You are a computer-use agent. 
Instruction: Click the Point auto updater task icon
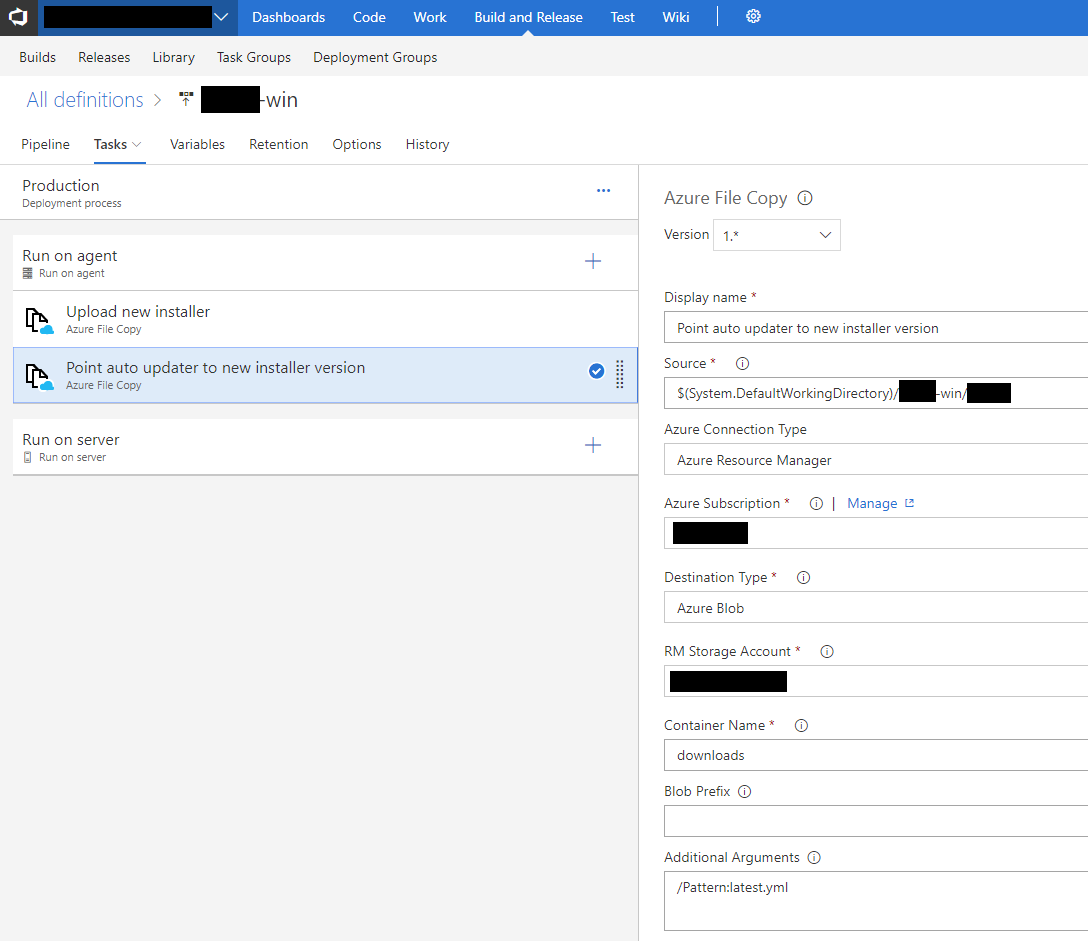click(39, 377)
